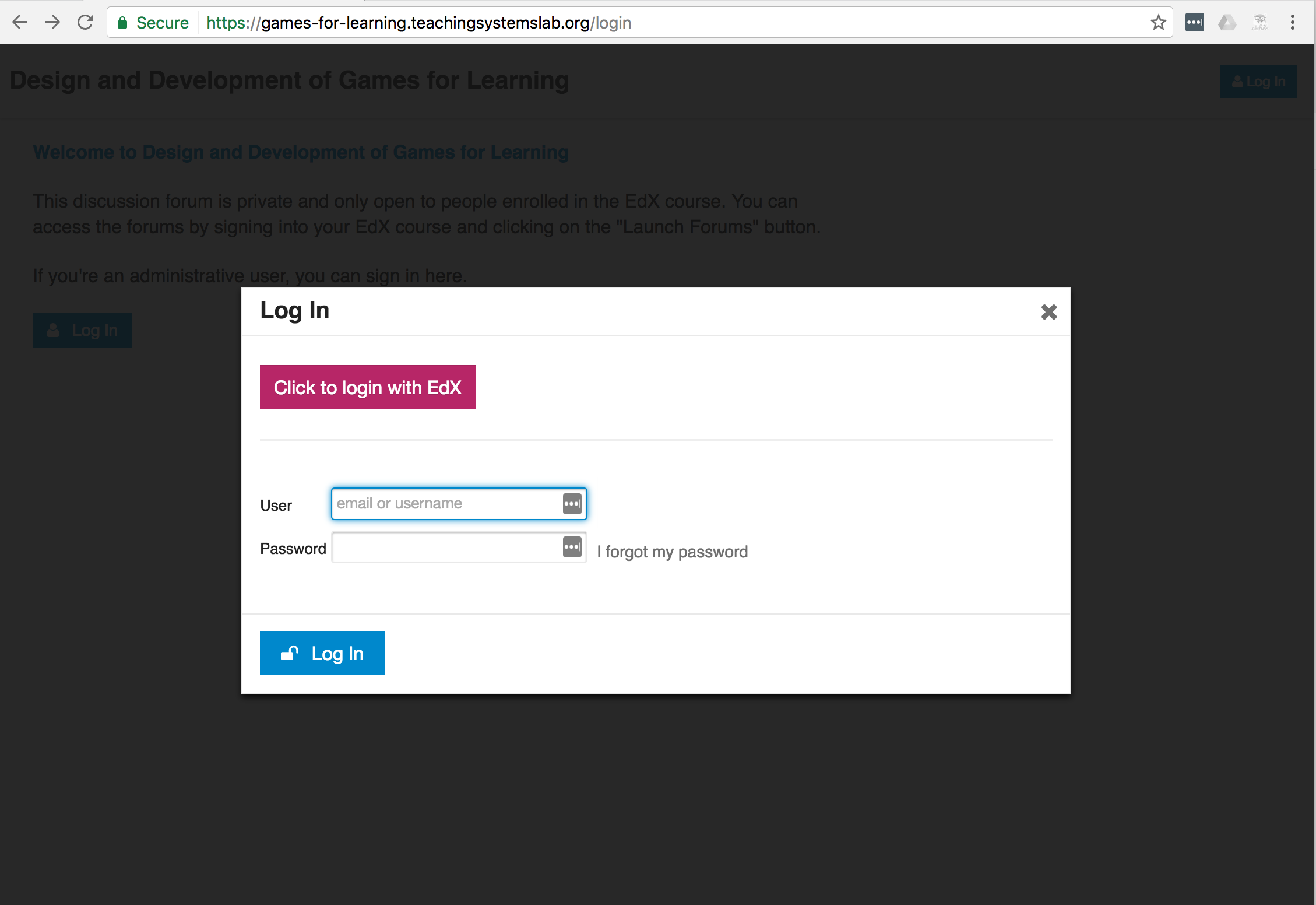Click the browser back navigation icon
Screen dimensions: 1316x905
(19, 22)
